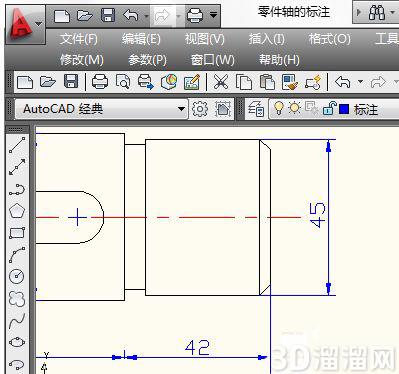399x374 pixels.
Task: Open the AutoCAD application menu button
Action: coord(25,24)
